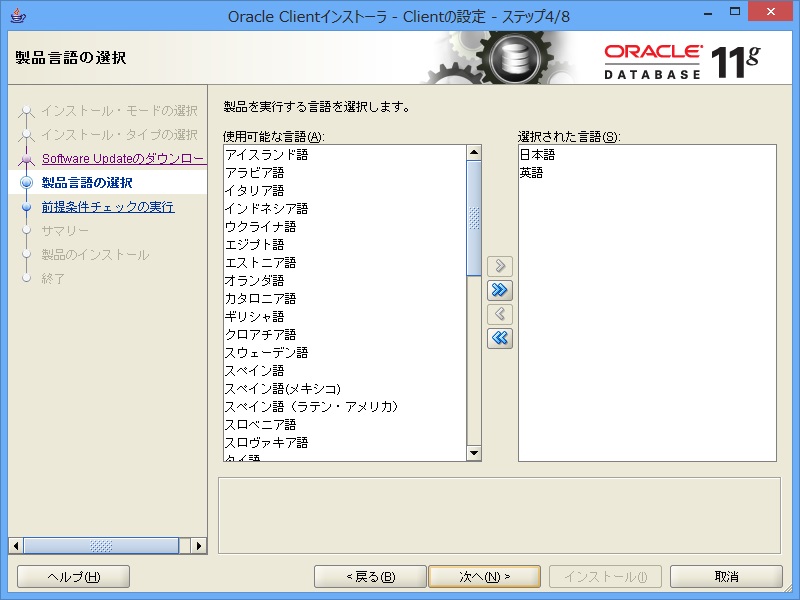Select the 製品言語の選択 step in sidebar
Screen dimensions: 800x600
point(87,183)
